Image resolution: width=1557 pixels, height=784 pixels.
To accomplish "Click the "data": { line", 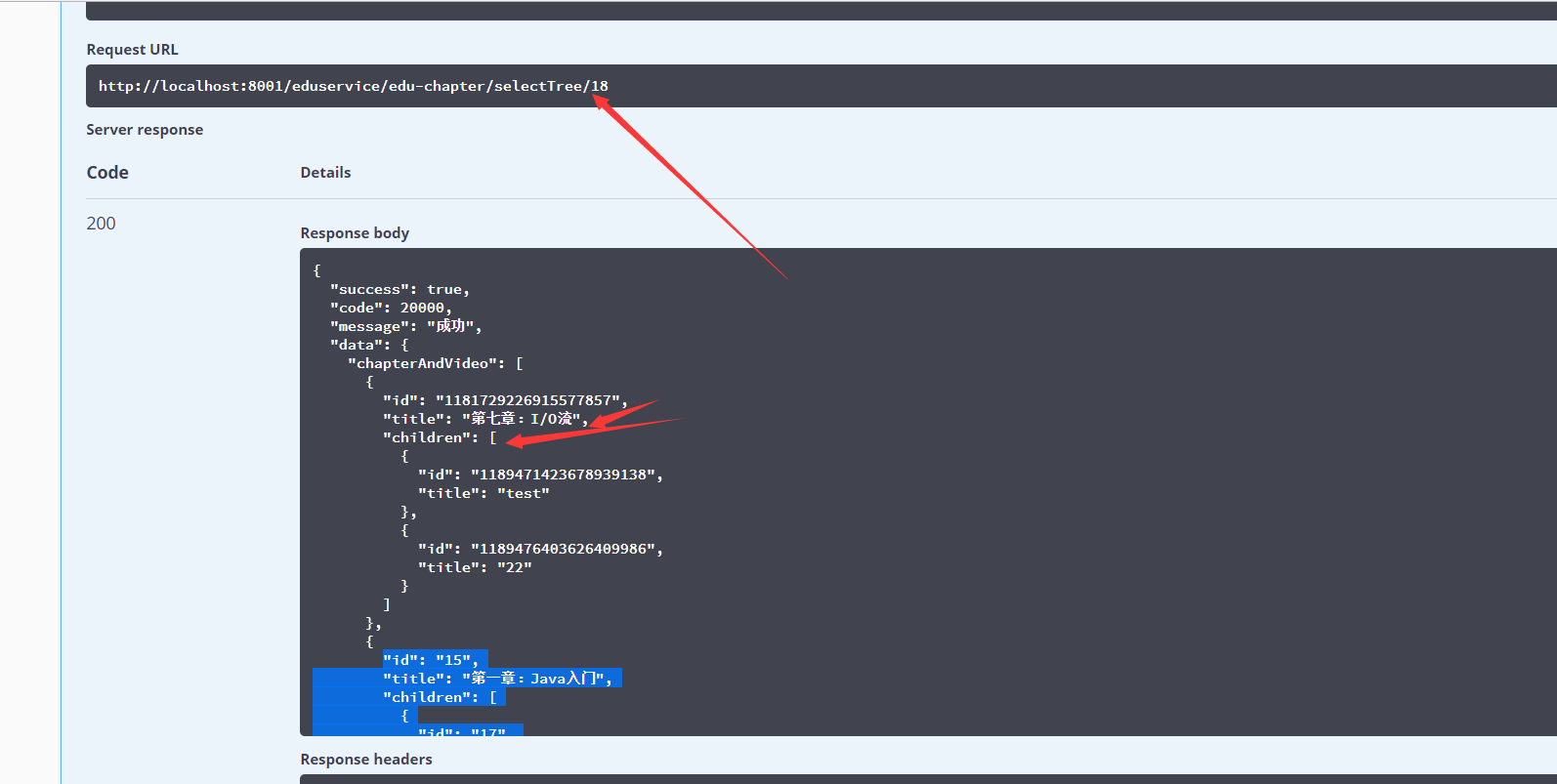I will click(369, 345).
